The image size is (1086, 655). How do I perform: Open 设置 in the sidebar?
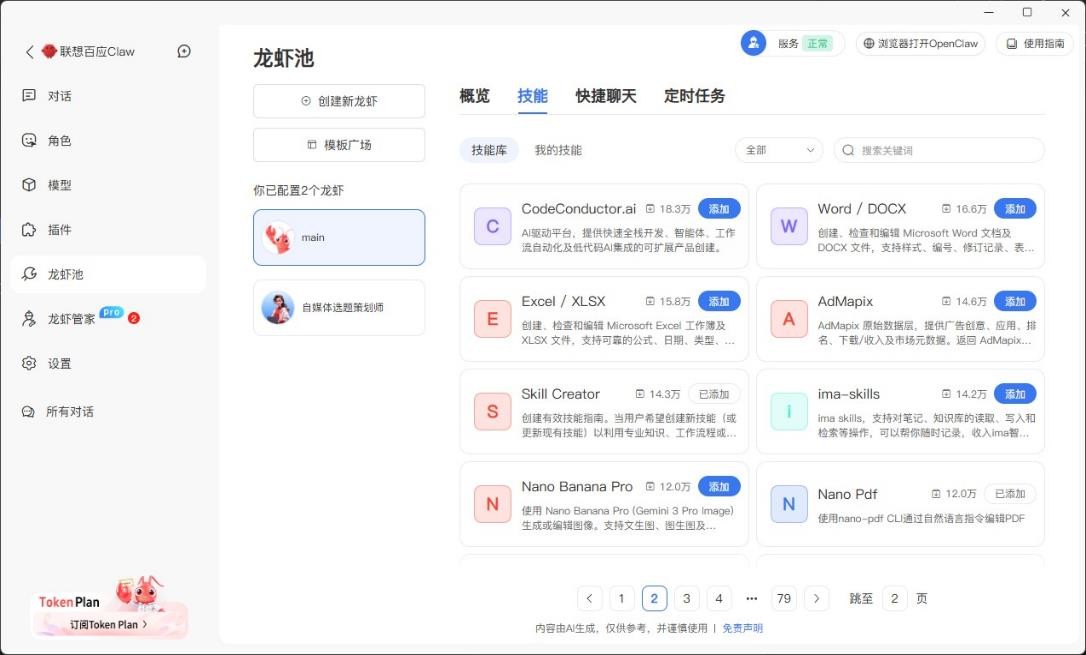point(108,363)
